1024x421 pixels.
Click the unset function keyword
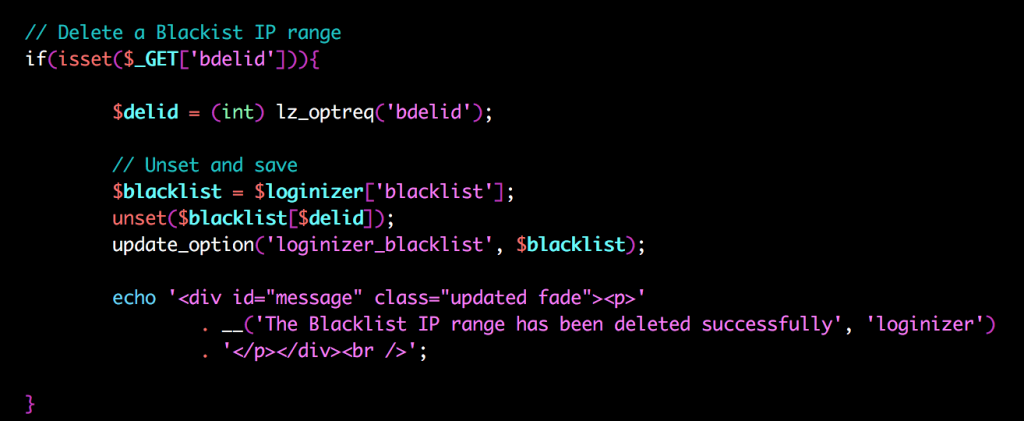pyautogui.click(x=139, y=217)
